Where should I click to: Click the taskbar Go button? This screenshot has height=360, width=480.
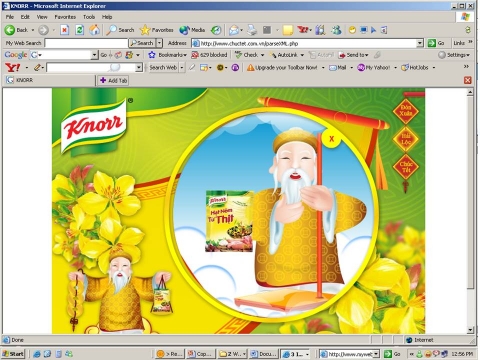(392, 354)
